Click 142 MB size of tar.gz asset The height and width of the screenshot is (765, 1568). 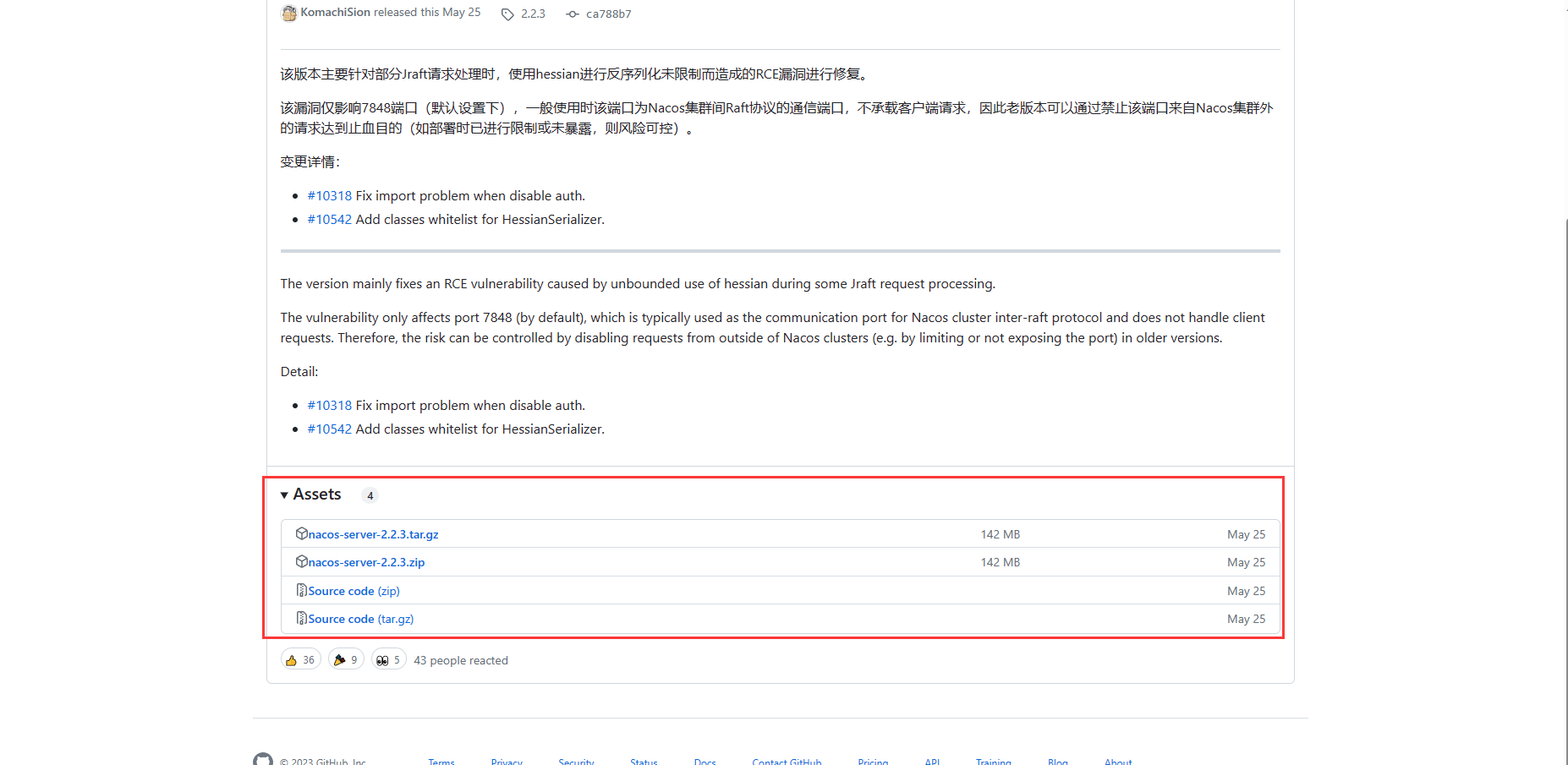(x=1001, y=534)
